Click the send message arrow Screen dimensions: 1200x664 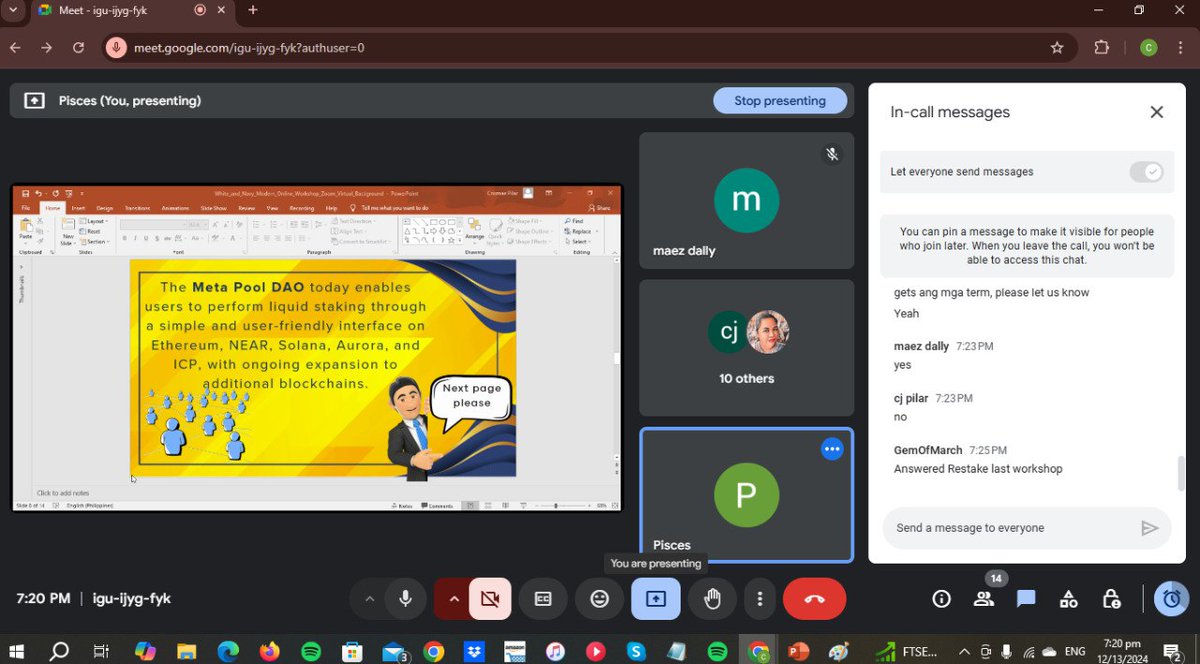click(x=1150, y=528)
